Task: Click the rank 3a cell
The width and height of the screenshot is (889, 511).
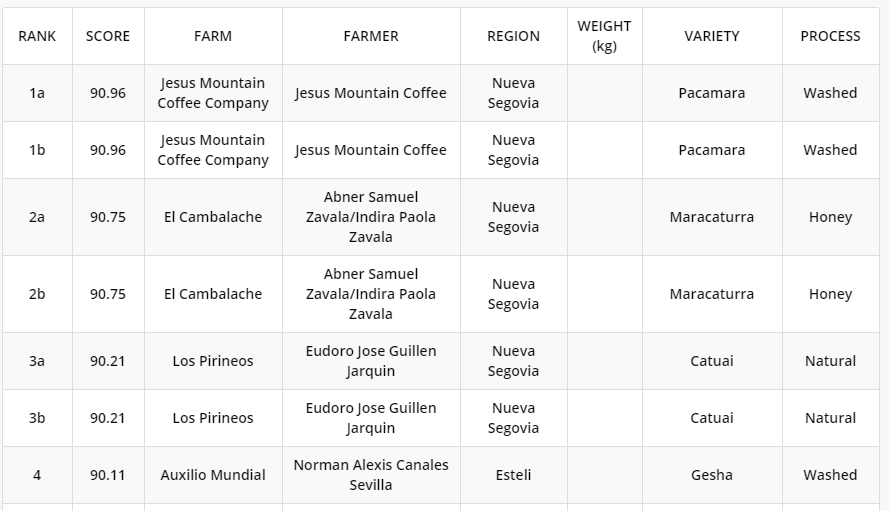Action: click(x=37, y=361)
